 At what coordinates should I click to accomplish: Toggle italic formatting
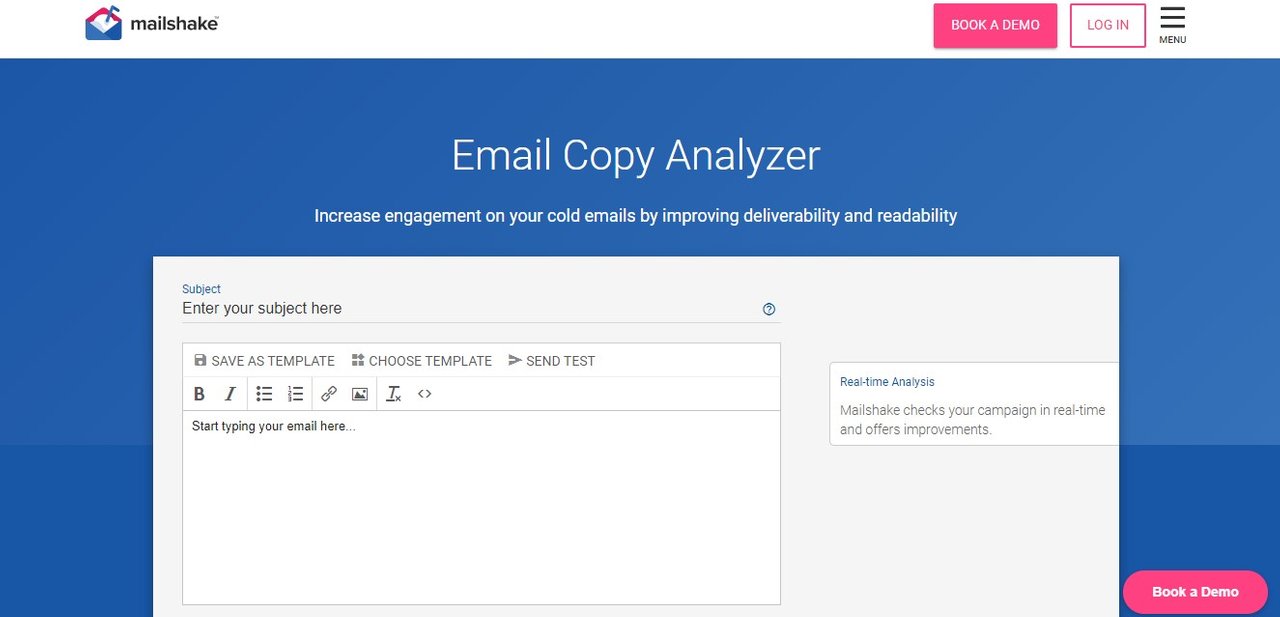pos(230,394)
